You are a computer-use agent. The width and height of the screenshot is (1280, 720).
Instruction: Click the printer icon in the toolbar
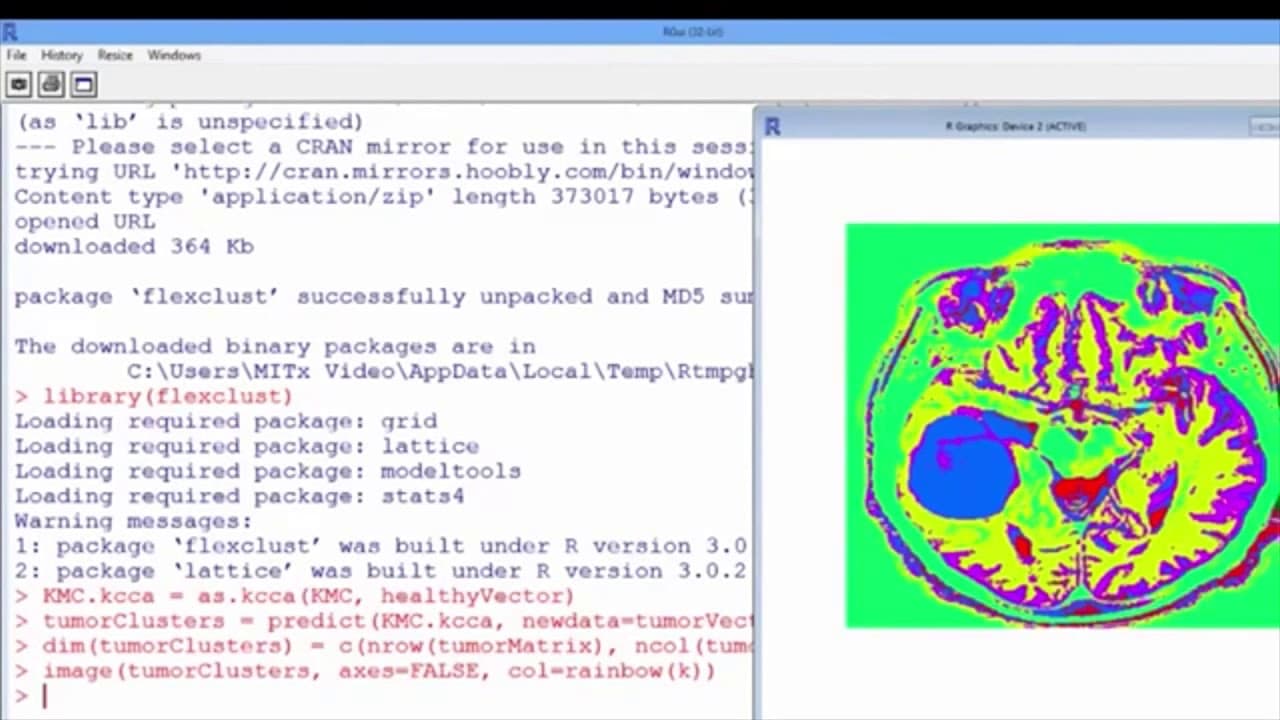[x=51, y=85]
